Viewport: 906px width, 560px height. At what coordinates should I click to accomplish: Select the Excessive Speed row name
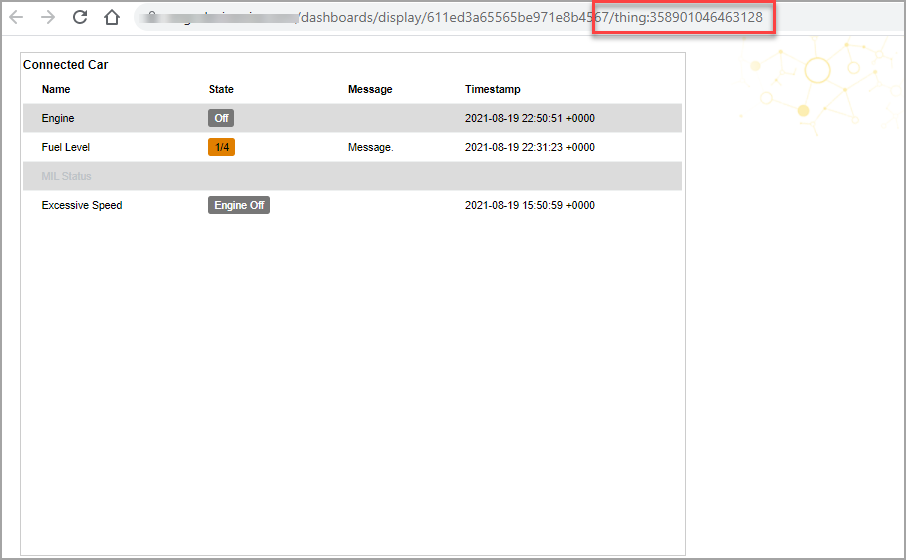(x=82, y=205)
